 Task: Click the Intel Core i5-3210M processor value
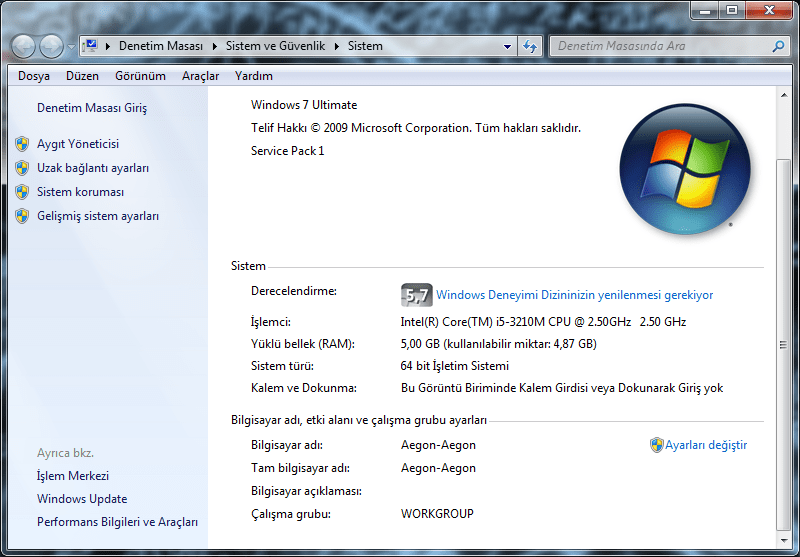tap(543, 322)
